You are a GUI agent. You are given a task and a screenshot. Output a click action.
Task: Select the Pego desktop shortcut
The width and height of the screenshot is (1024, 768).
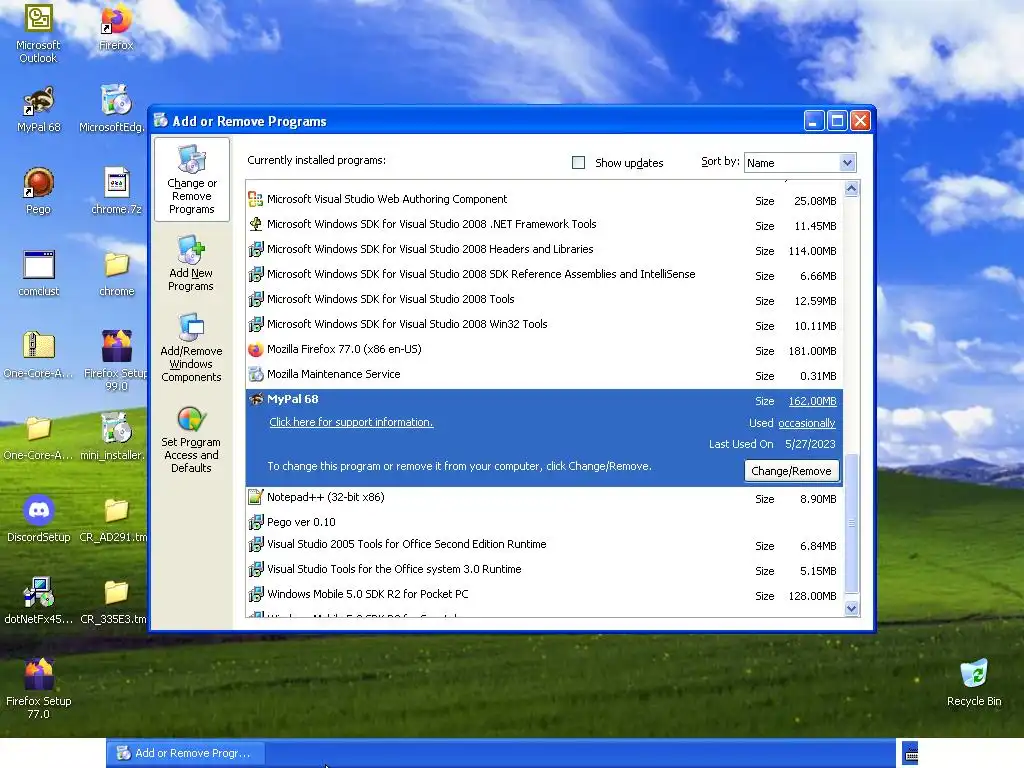(39, 191)
